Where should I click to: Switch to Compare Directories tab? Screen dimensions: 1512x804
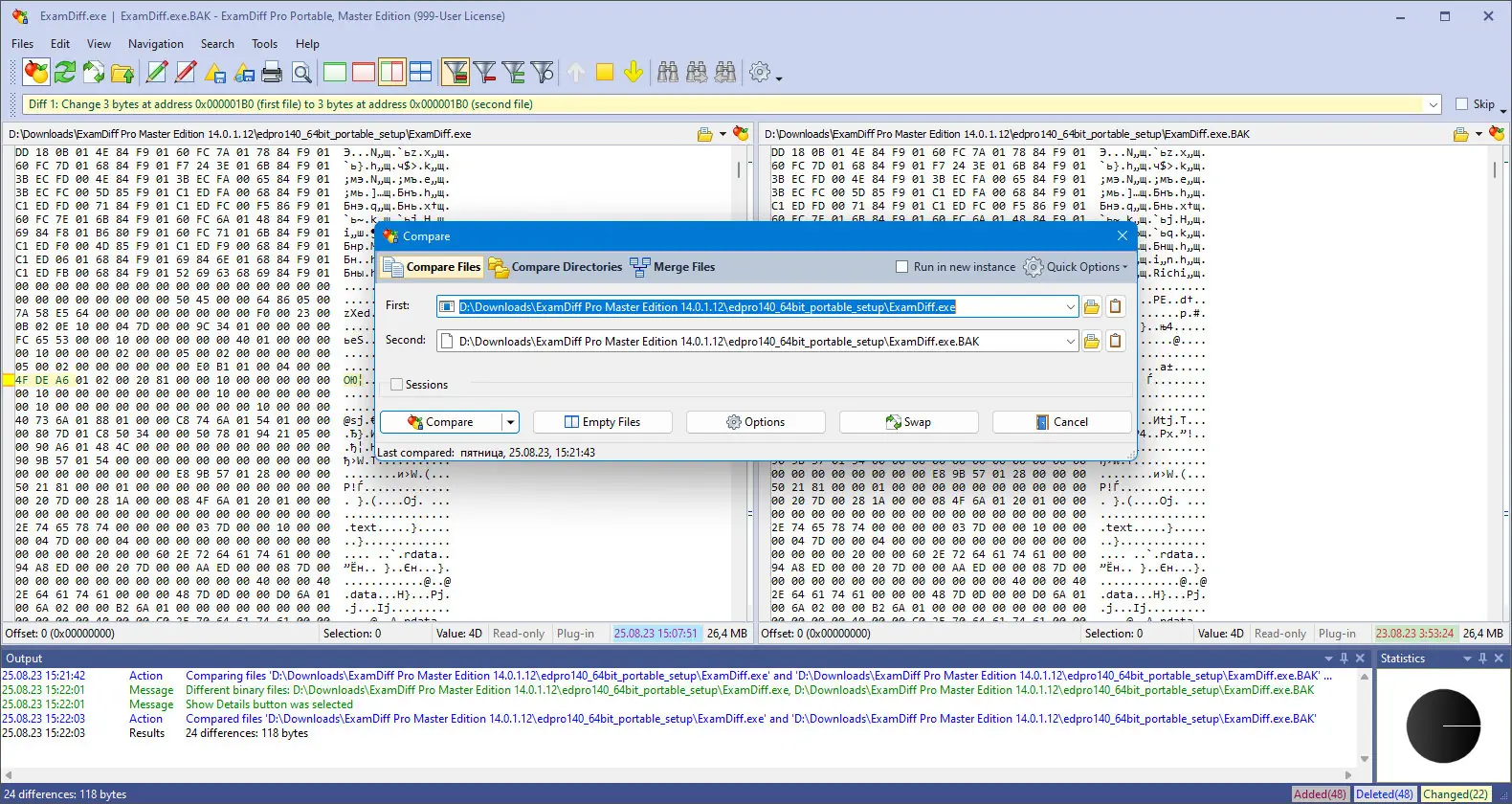pos(555,267)
